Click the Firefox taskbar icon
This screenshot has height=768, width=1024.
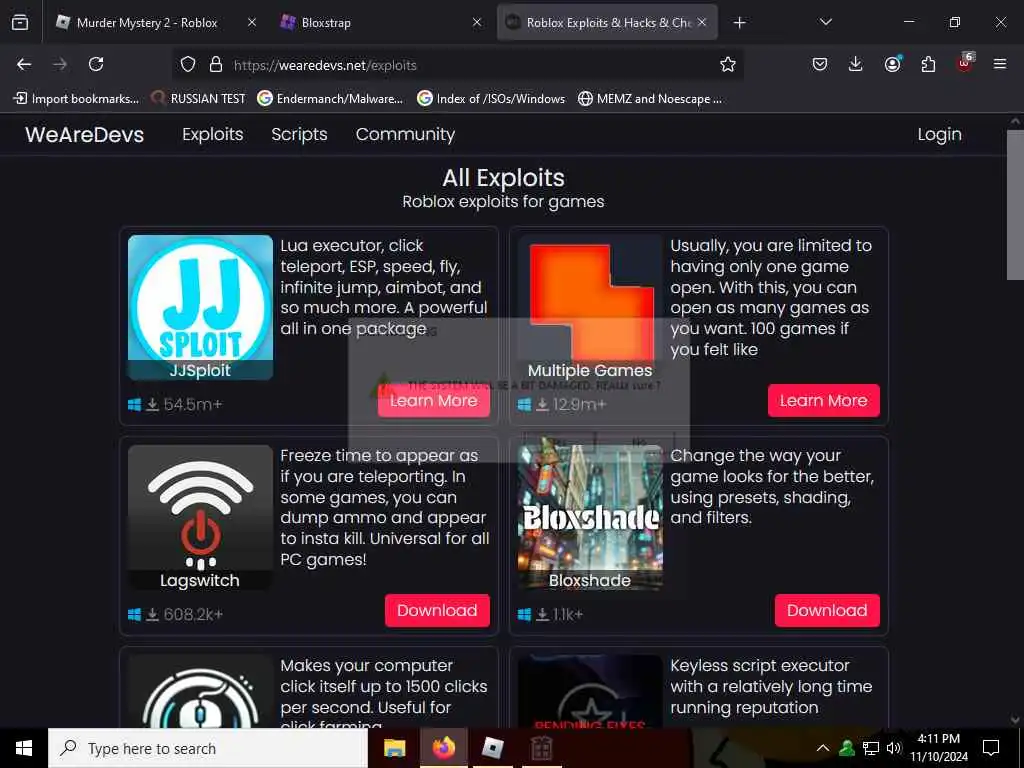coord(443,748)
